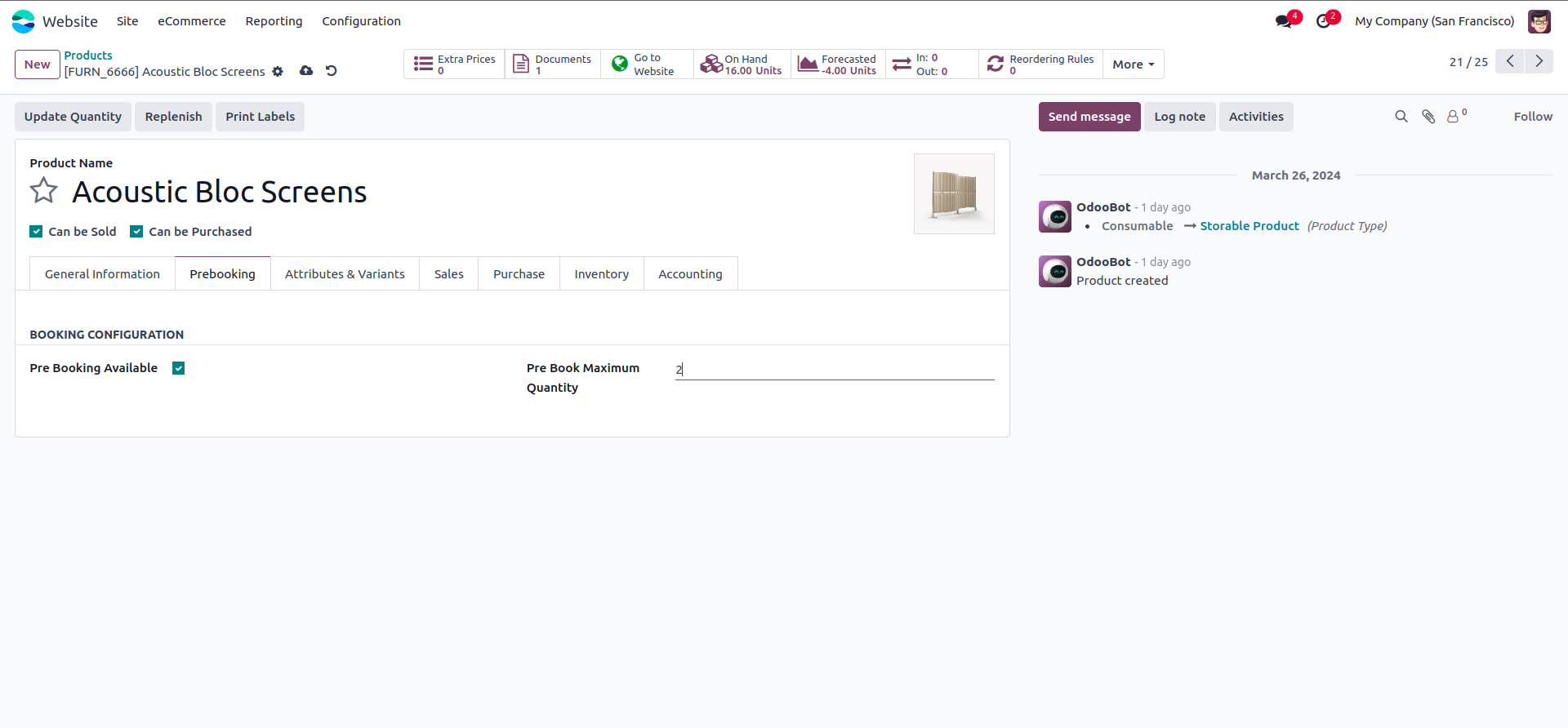This screenshot has height=728, width=1568.
Task: Open the Purchase tab
Action: click(x=519, y=274)
